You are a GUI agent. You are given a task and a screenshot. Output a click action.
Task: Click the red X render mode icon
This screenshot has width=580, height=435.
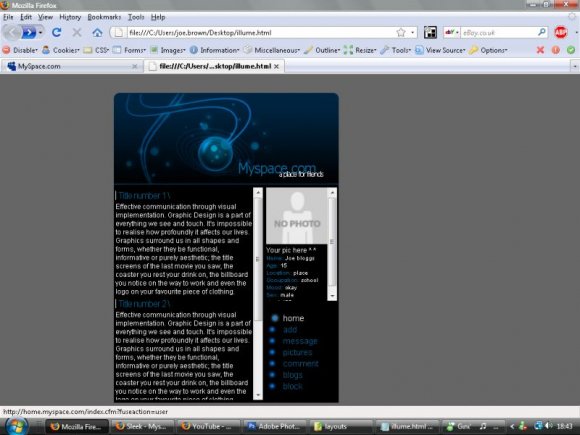coord(540,50)
